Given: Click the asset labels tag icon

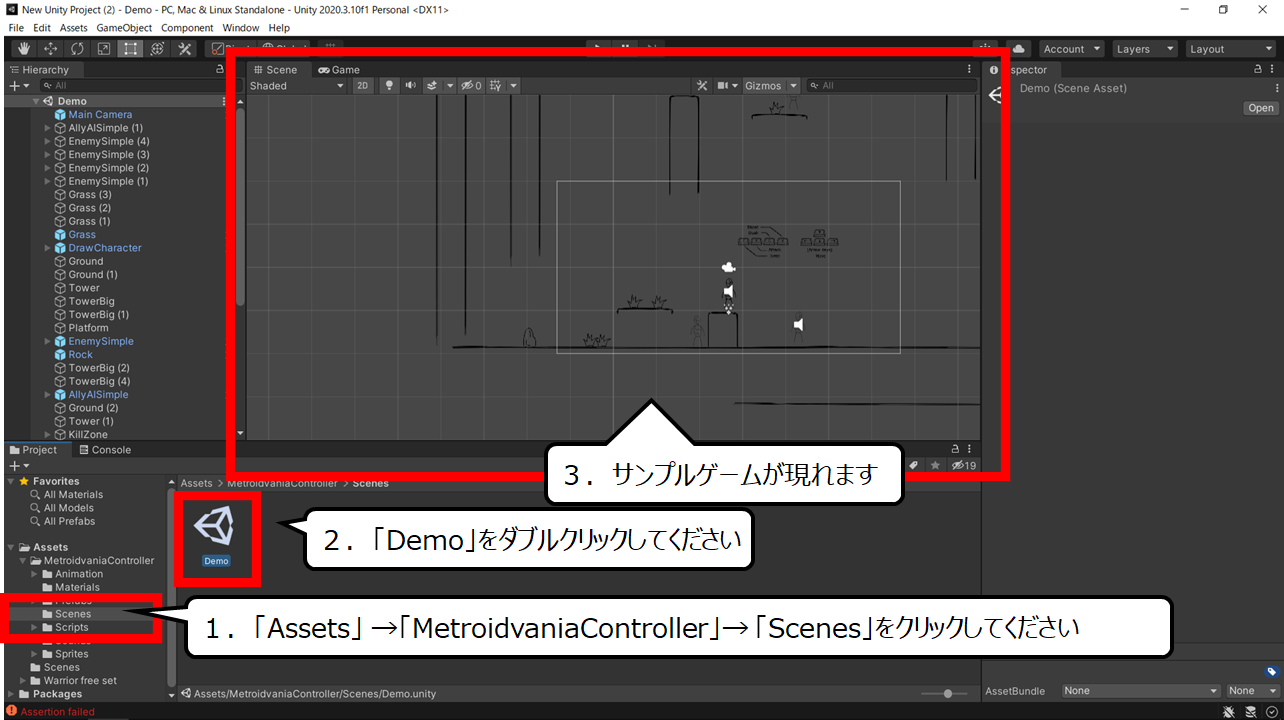Looking at the screenshot, I should [1272, 672].
